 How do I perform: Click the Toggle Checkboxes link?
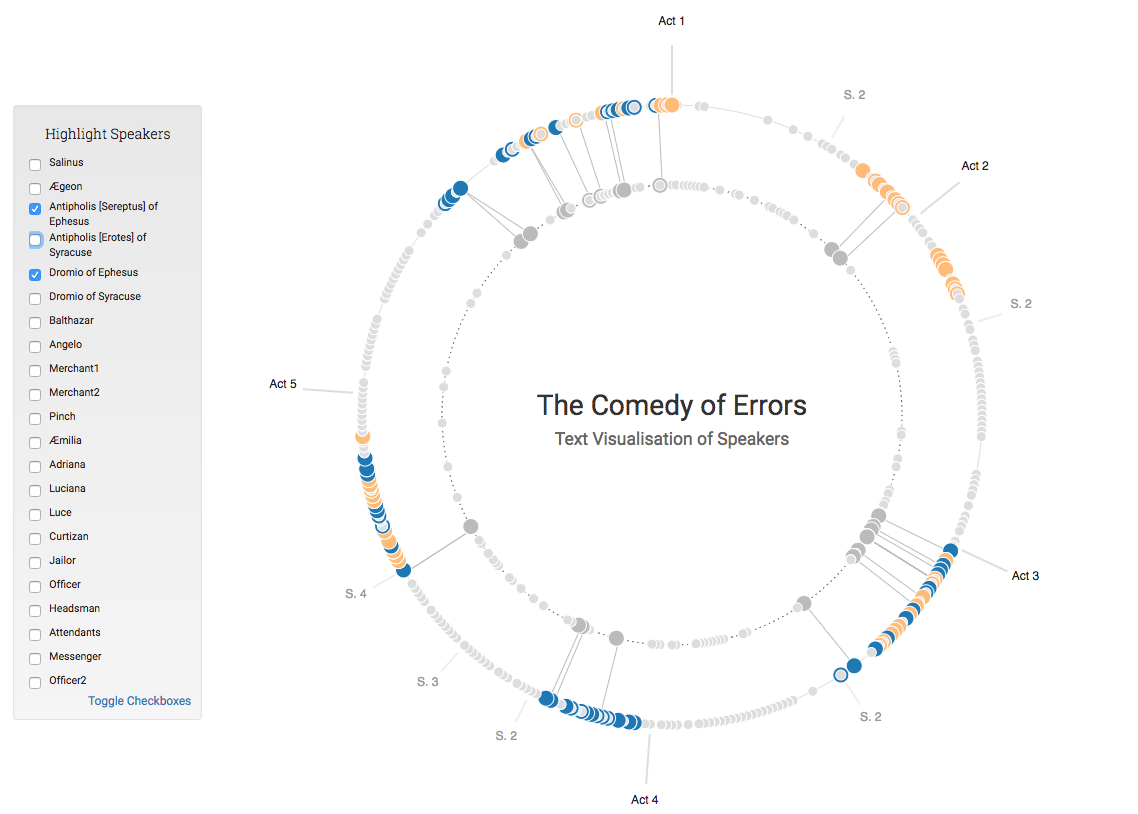tap(139, 701)
